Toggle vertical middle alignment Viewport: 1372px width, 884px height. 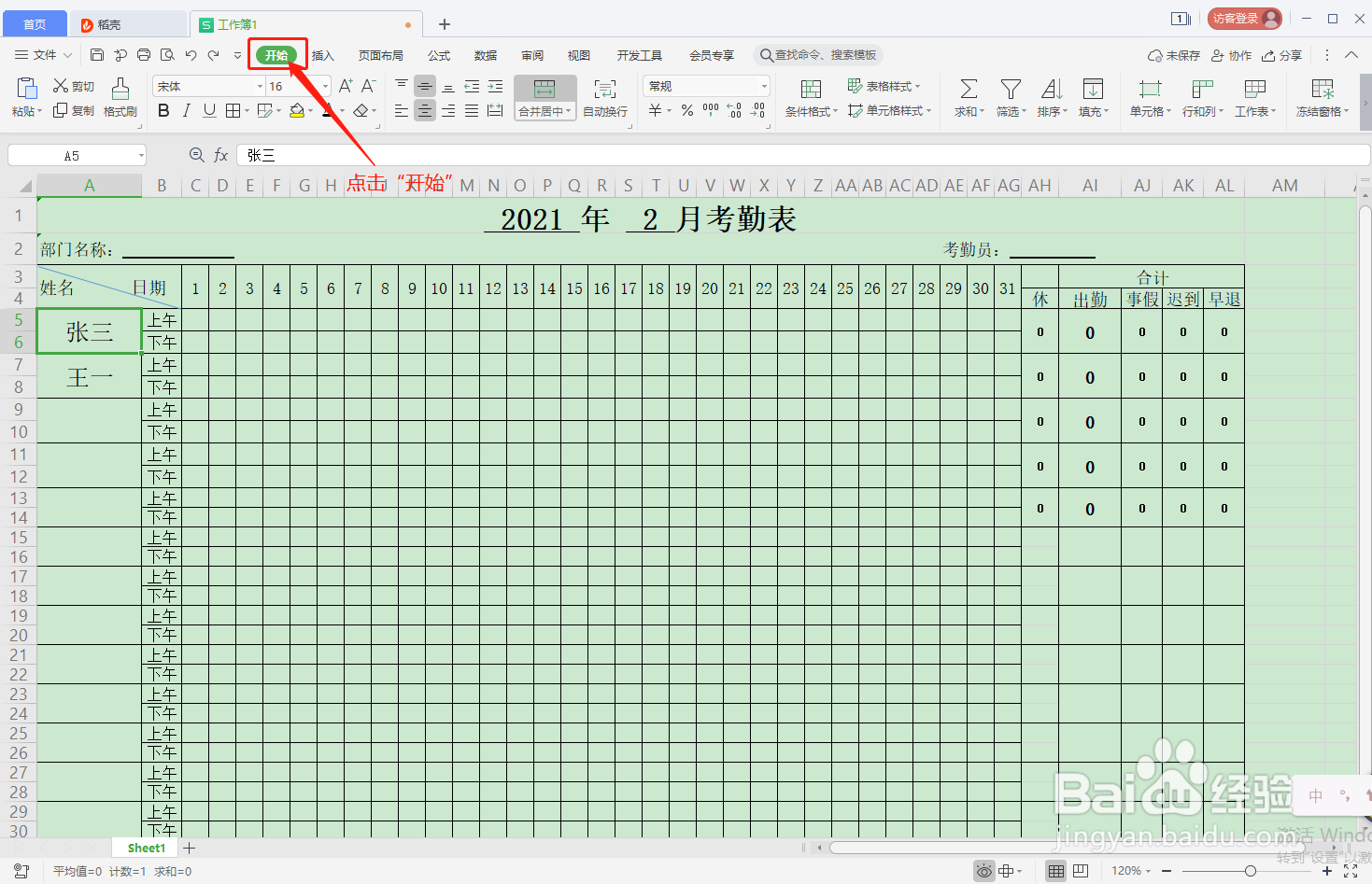pos(425,86)
